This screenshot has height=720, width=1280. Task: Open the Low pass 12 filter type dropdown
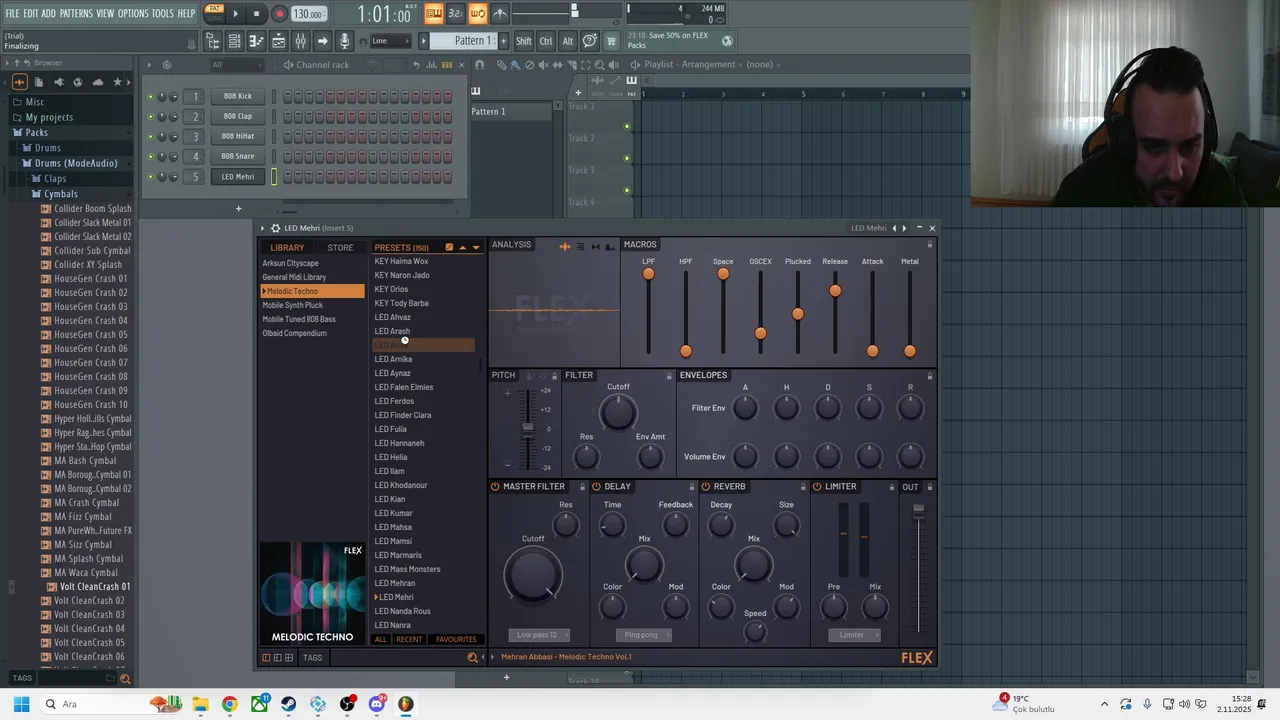tap(538, 635)
